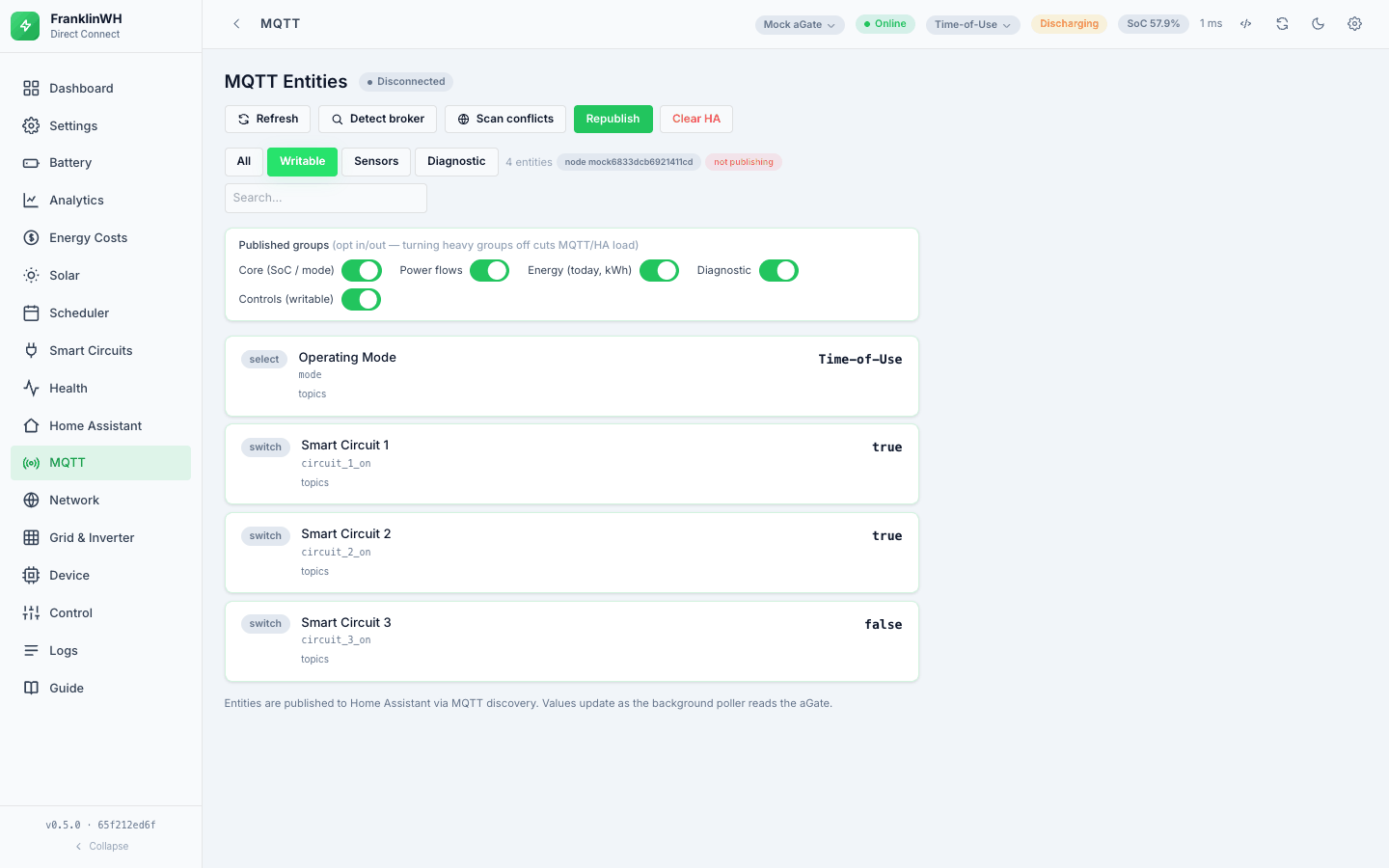Viewport: 1389px width, 868px height.
Task: Open the Dashboard grid icon
Action: 31,88
